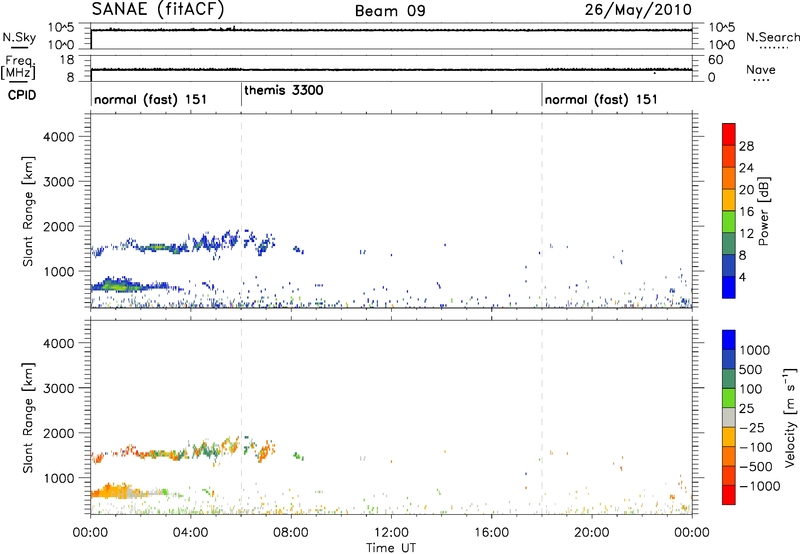This screenshot has width=800, height=554.
Task: Click the 28 label on Power colorbar
Action: [x=746, y=146]
